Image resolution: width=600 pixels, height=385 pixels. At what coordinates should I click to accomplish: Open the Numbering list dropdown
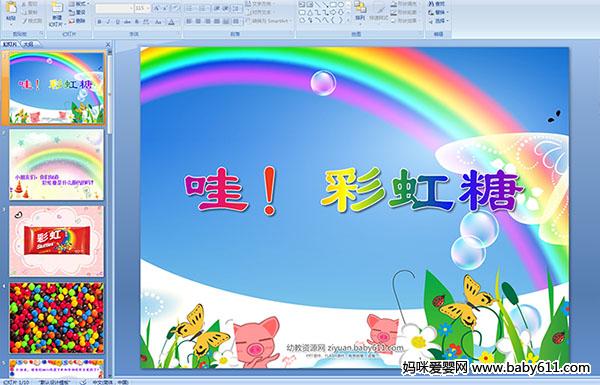(x=204, y=8)
